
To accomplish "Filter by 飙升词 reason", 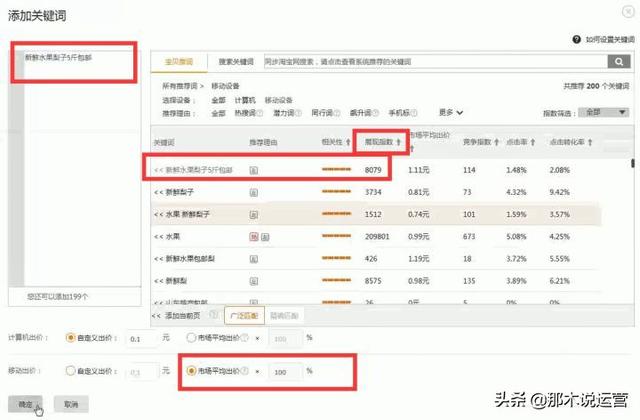I will (x=360, y=113).
